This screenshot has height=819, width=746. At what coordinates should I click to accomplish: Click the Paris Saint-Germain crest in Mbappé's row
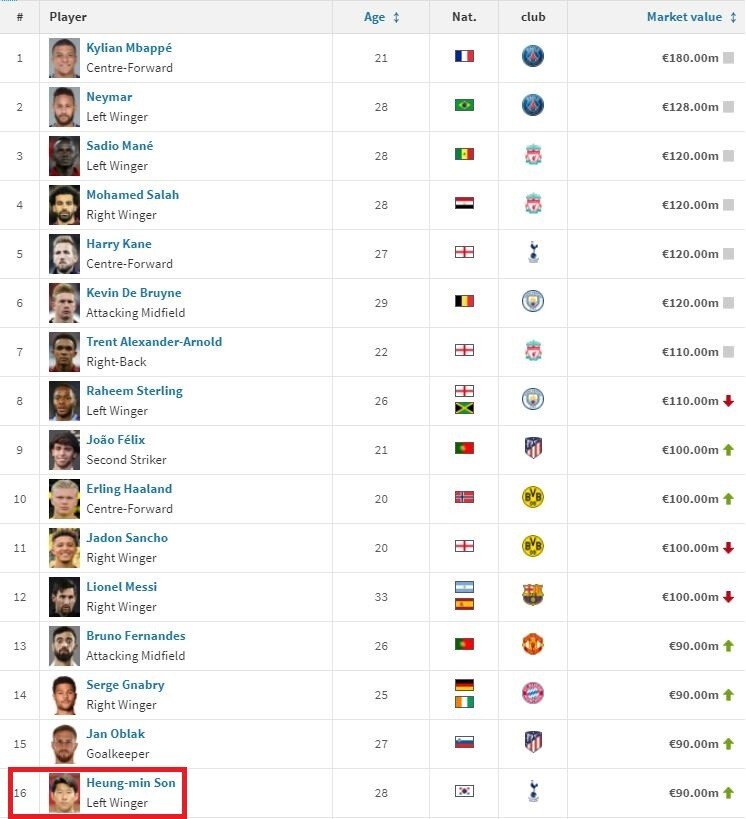pyautogui.click(x=532, y=56)
